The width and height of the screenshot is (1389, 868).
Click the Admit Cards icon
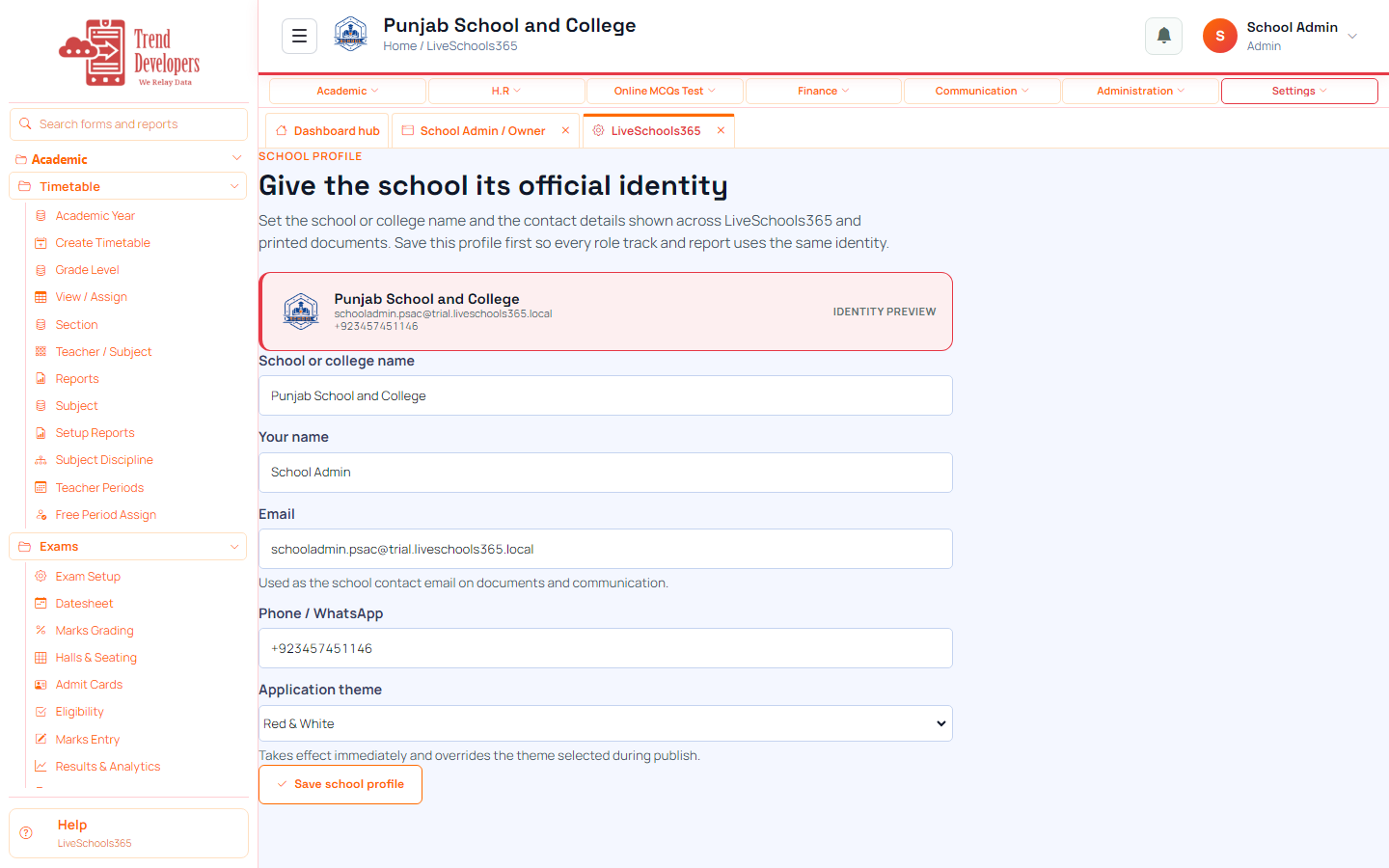pos(41,685)
